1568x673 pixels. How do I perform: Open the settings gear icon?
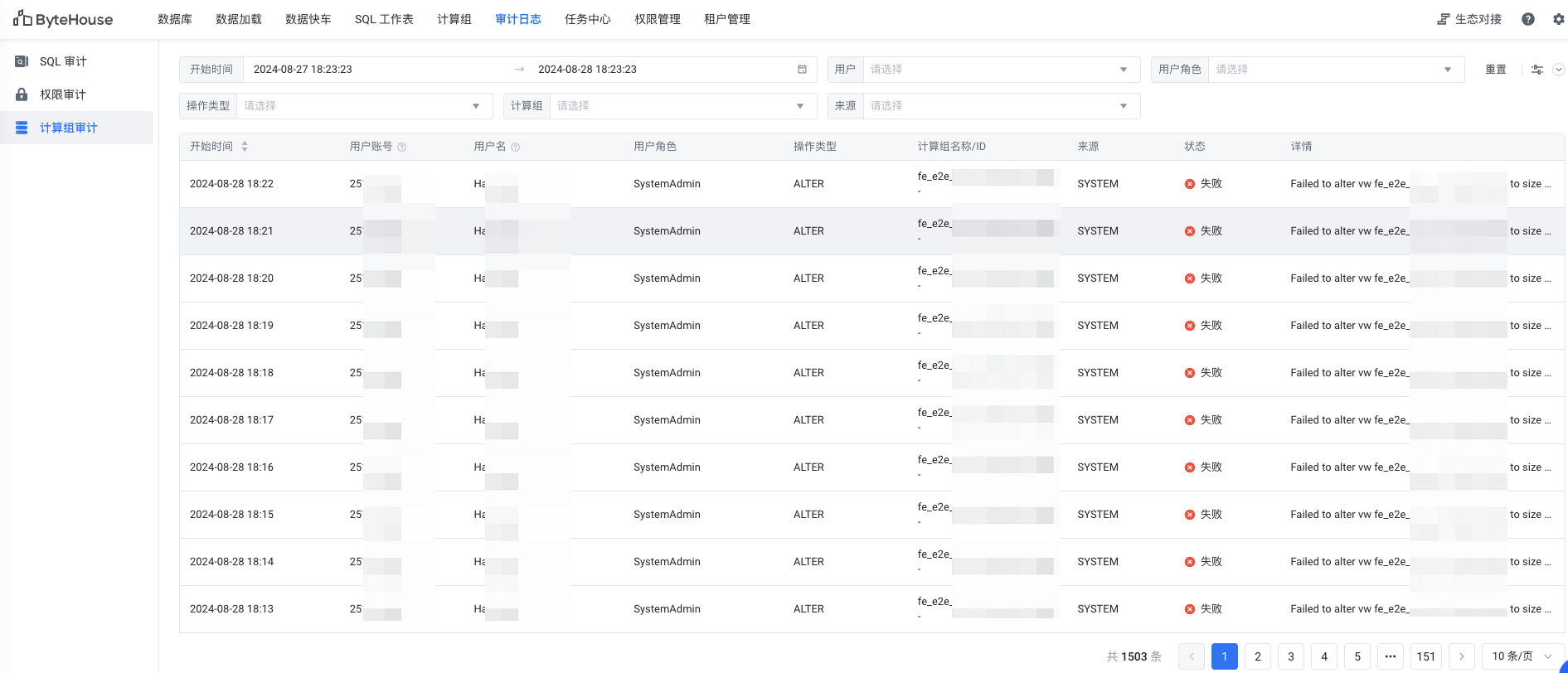[1558, 19]
